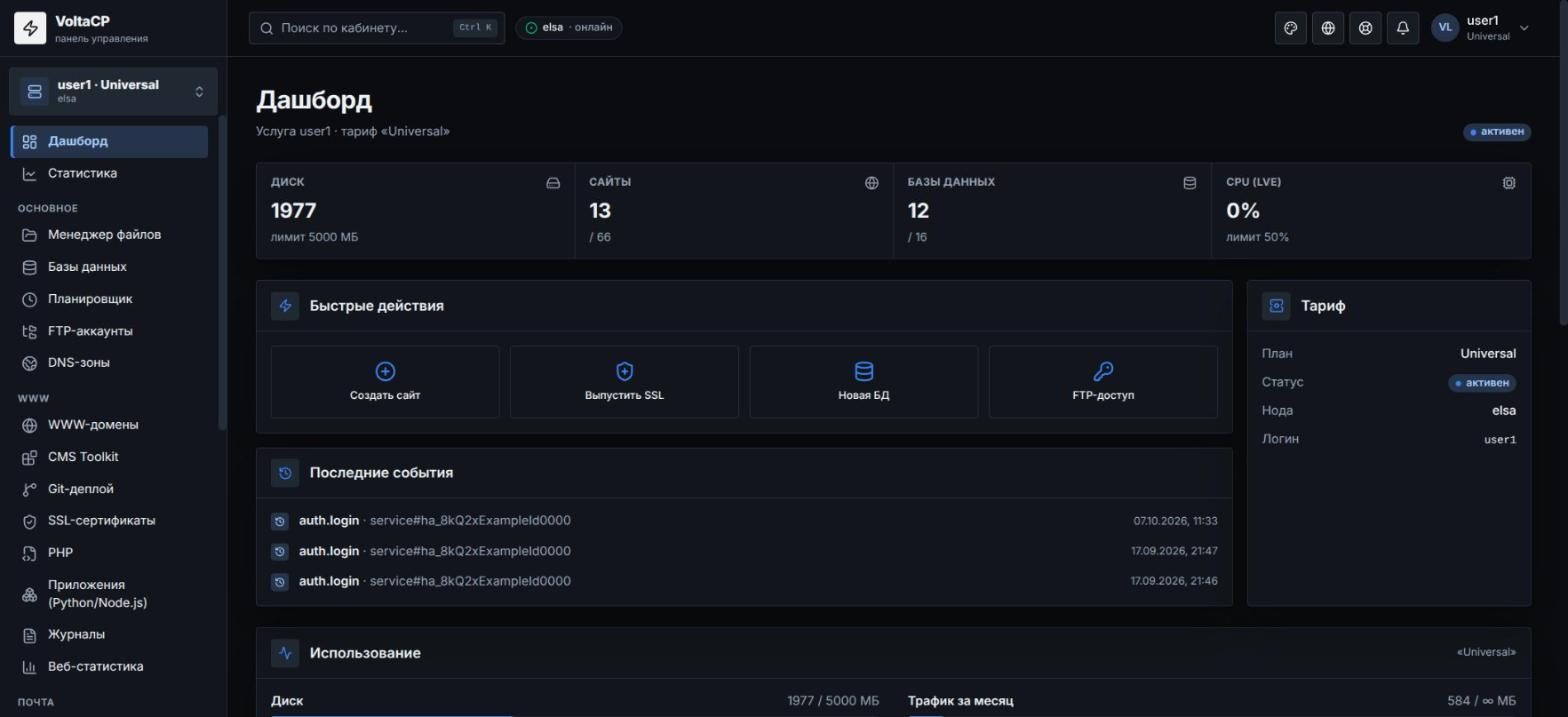Click the first auth.login event text
1568x717 pixels.
coord(435,521)
